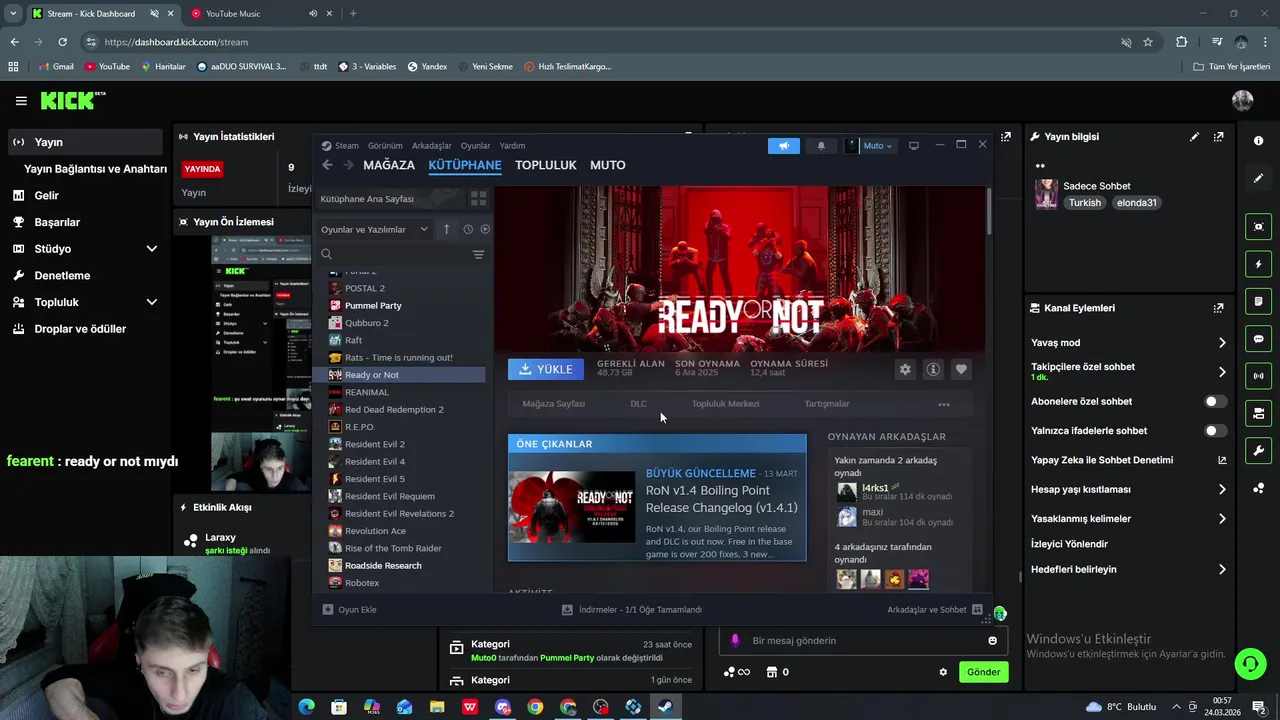Screen dimensions: 1280x720
Task: Select Resident Evil 4 in Steam library
Action: 407,462
